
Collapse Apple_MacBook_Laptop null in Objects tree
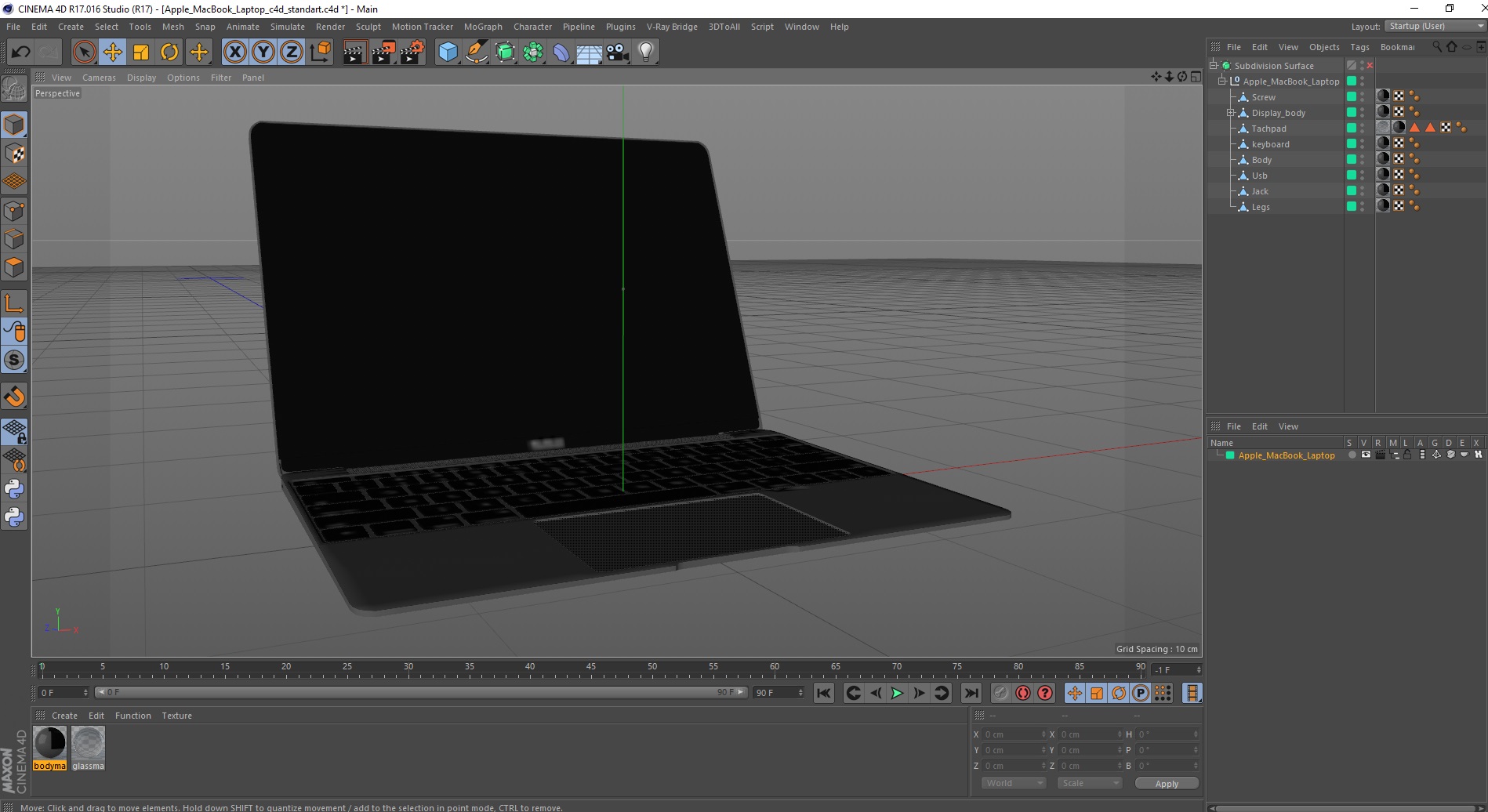coord(1221,81)
